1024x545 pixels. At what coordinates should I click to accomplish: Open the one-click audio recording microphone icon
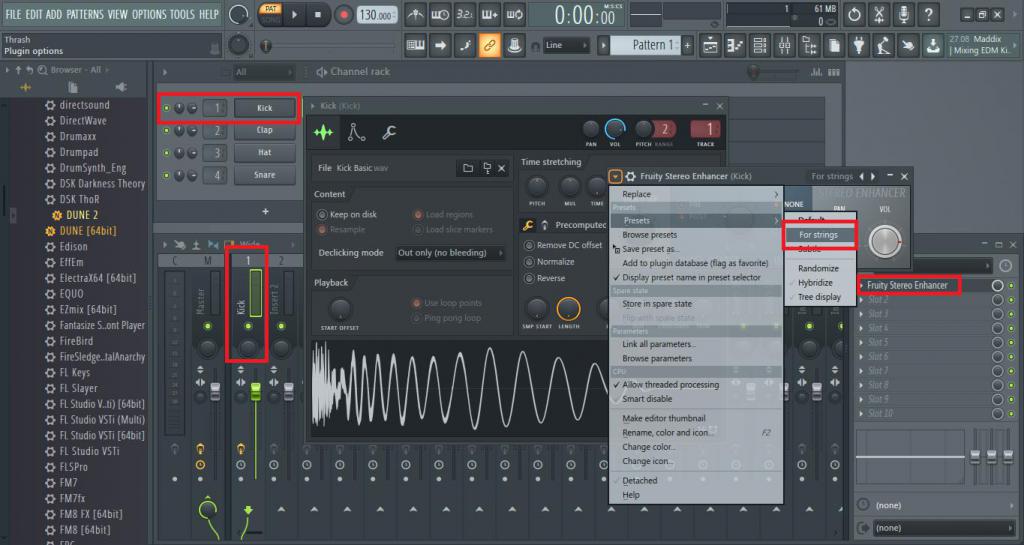[903, 14]
